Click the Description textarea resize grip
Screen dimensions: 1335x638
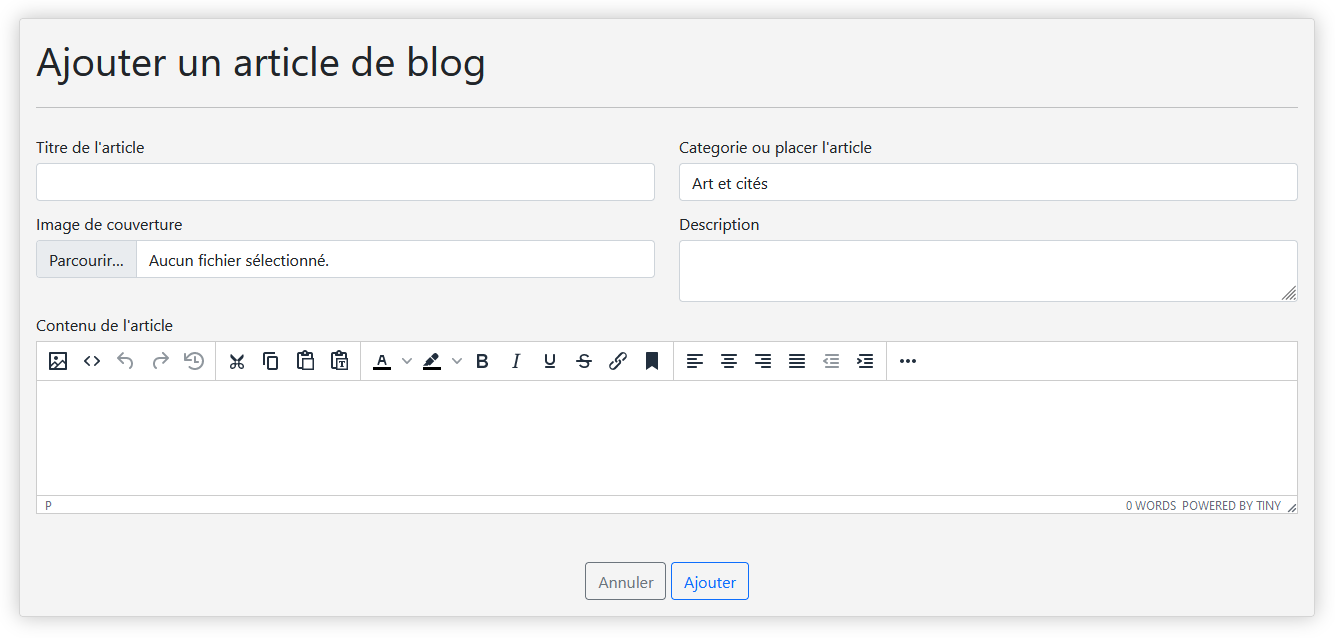pos(1289,293)
